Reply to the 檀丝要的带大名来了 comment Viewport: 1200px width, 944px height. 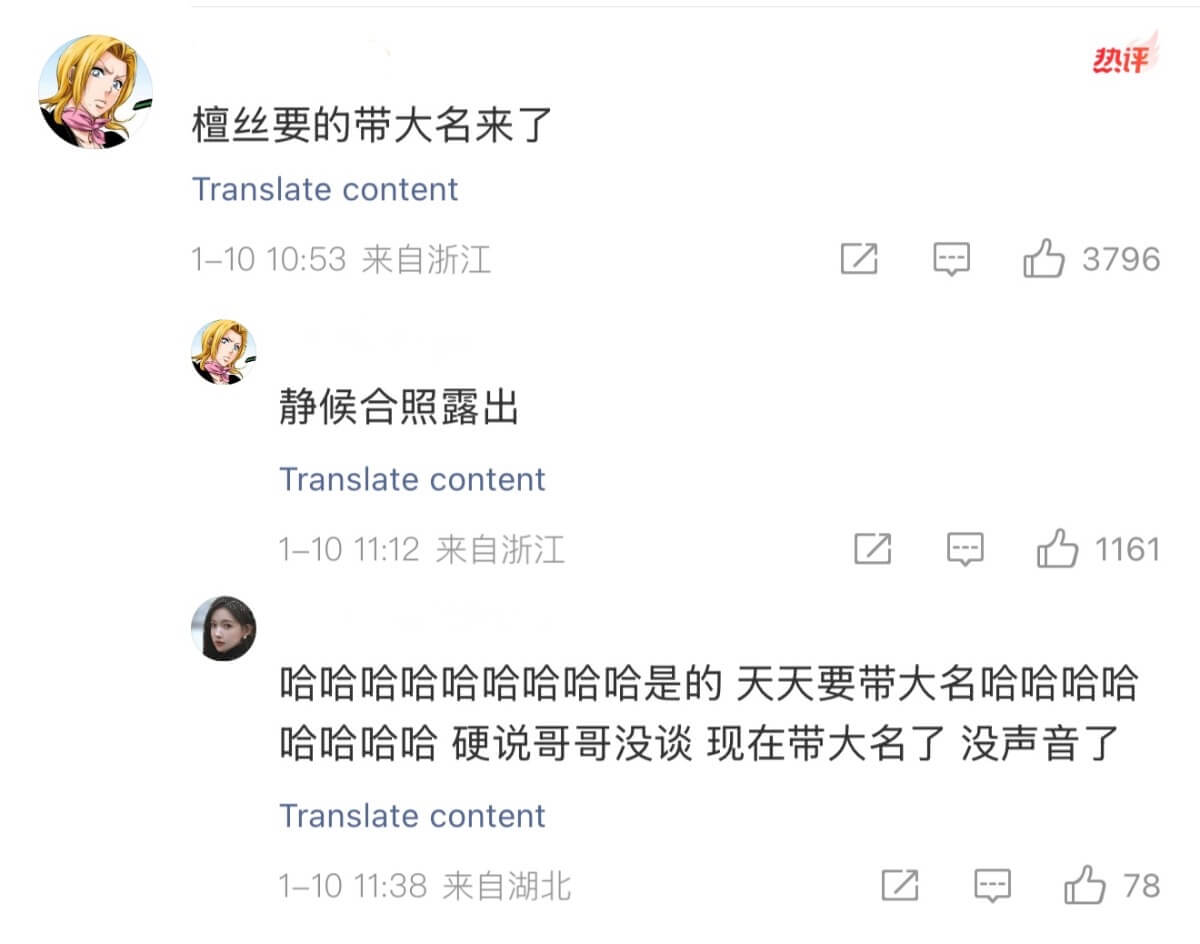click(951, 260)
